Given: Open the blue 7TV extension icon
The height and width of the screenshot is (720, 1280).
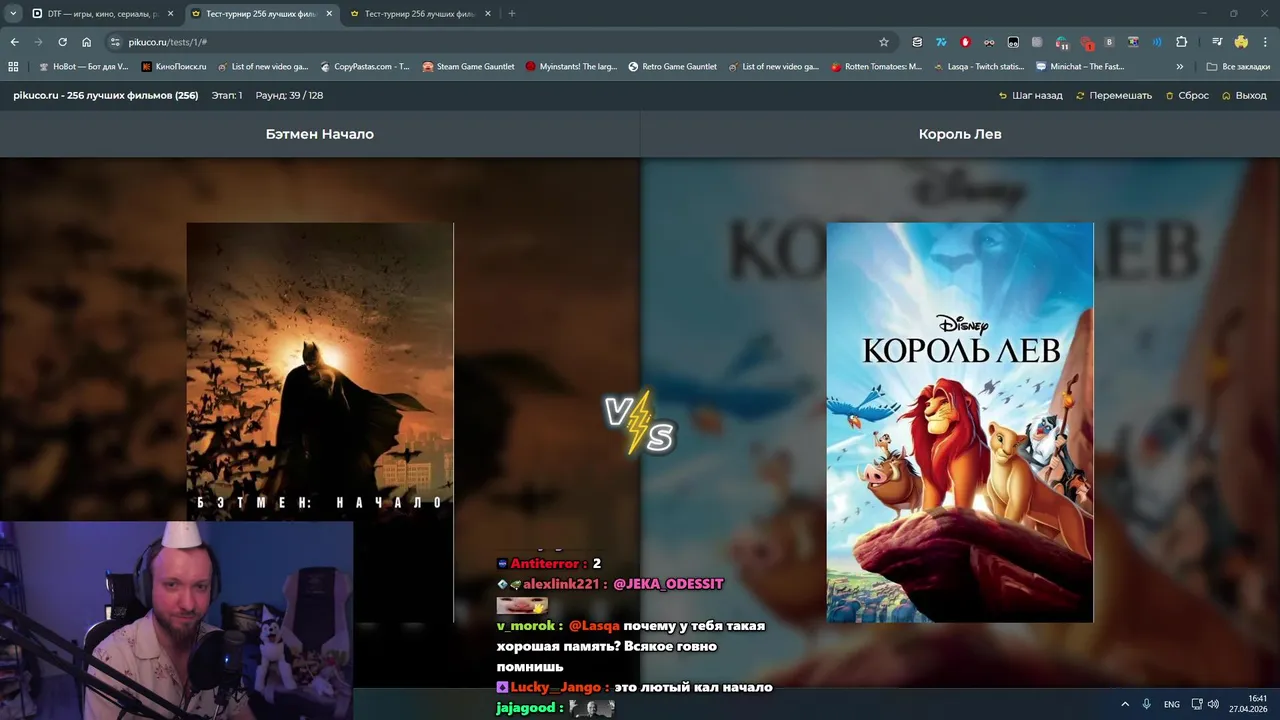Looking at the screenshot, I should 941,42.
